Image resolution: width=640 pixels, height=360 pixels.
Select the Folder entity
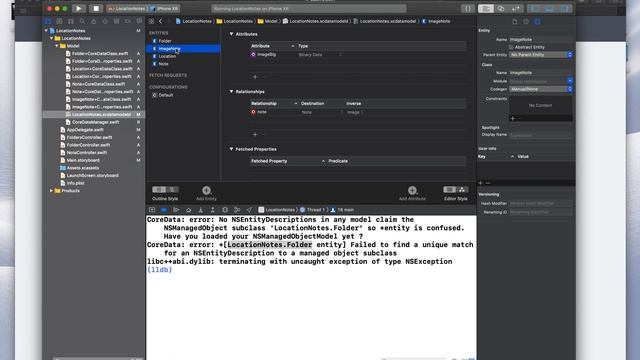click(x=165, y=41)
